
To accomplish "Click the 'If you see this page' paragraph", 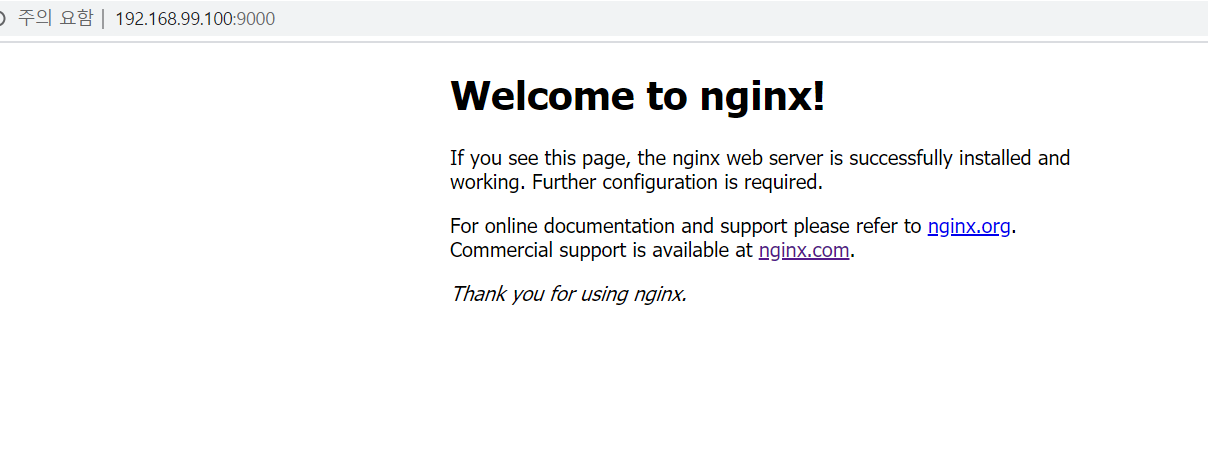I will pyautogui.click(x=760, y=170).
